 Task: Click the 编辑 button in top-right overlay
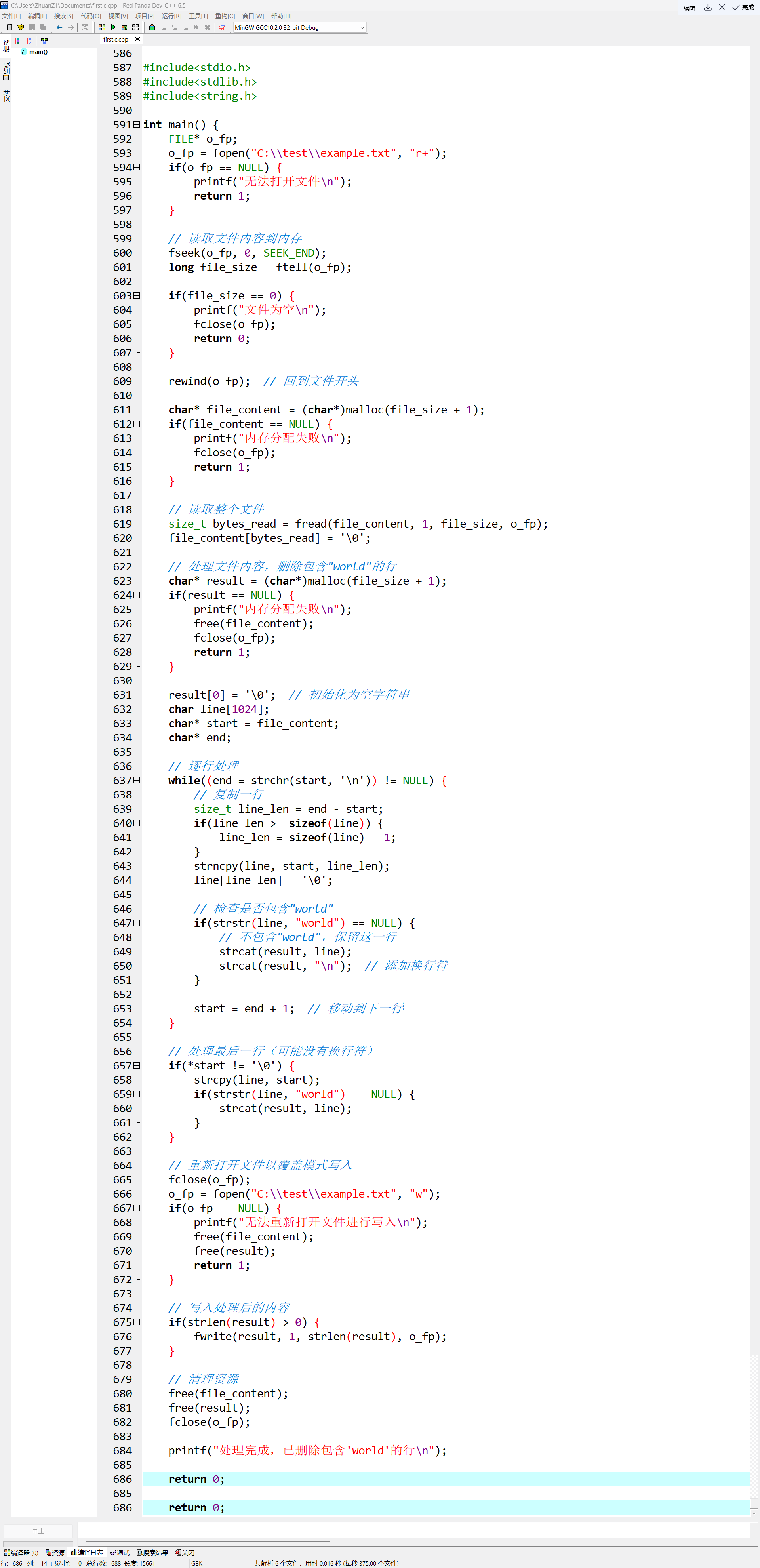689,8
